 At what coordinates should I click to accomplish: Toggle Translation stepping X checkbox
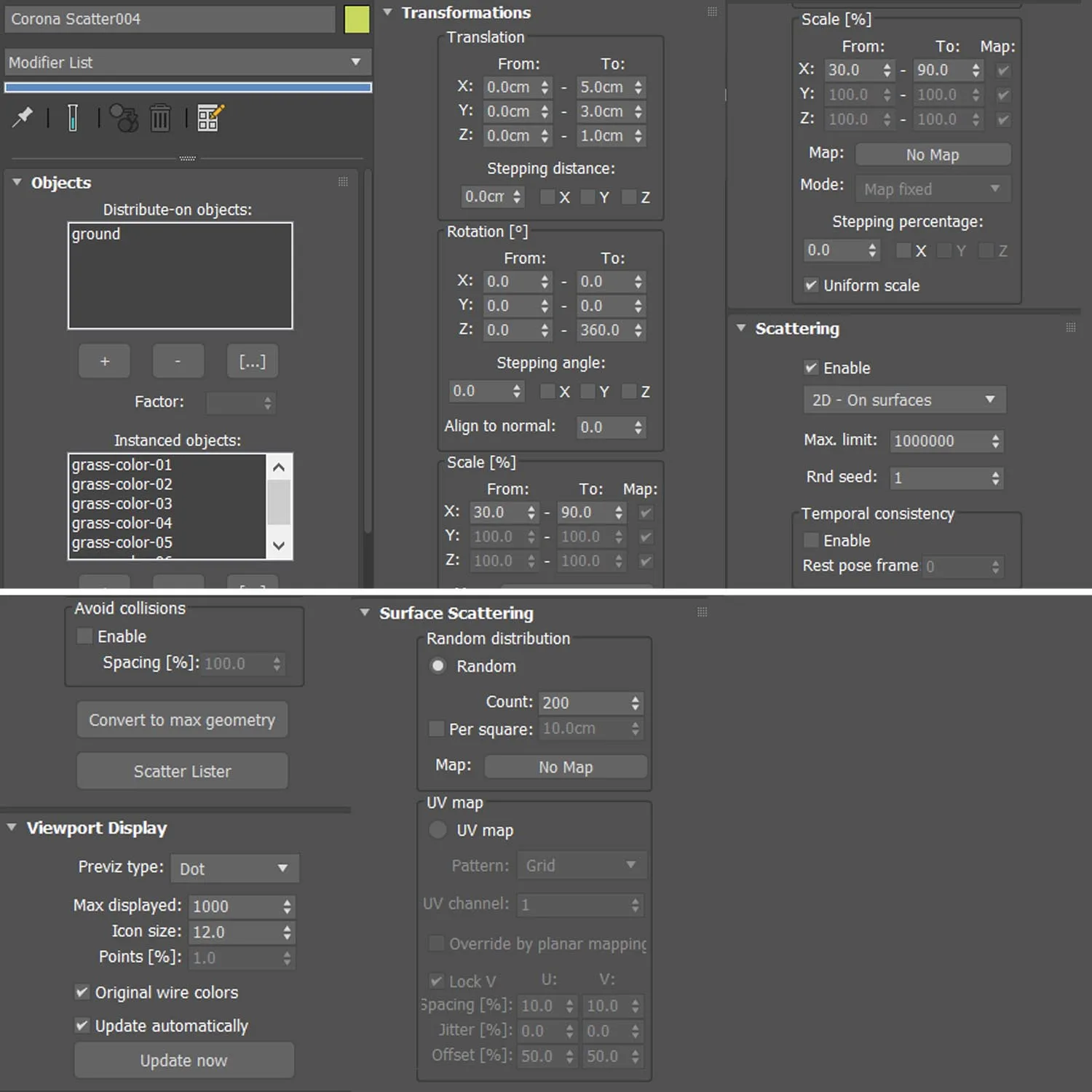tap(547, 197)
